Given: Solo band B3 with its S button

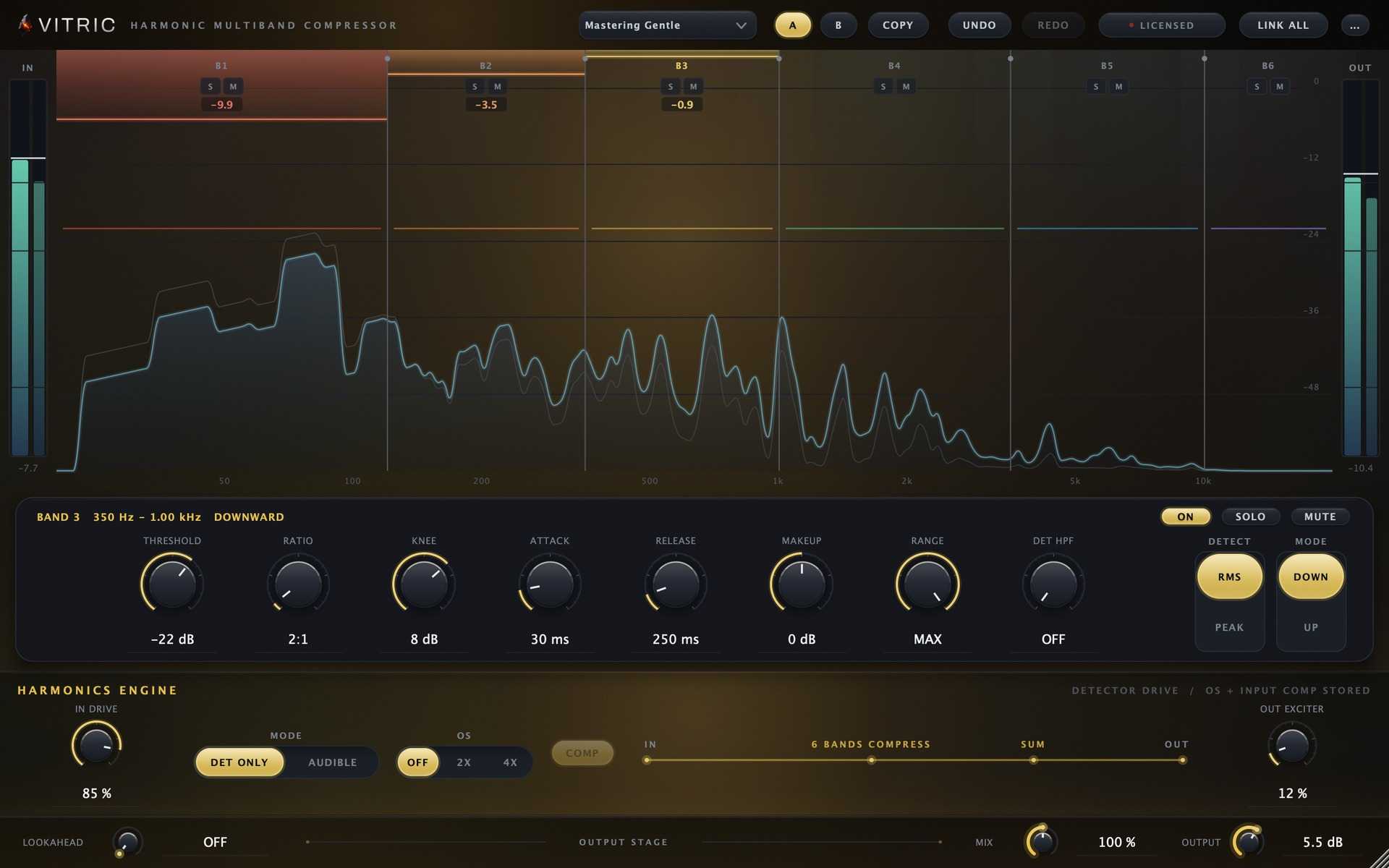Looking at the screenshot, I should tap(671, 87).
